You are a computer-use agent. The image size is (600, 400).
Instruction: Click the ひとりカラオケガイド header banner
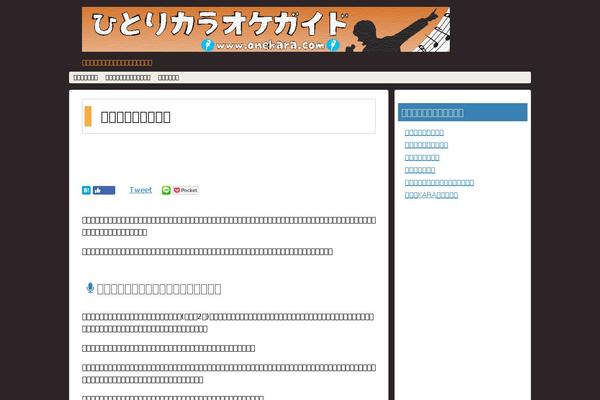point(266,29)
